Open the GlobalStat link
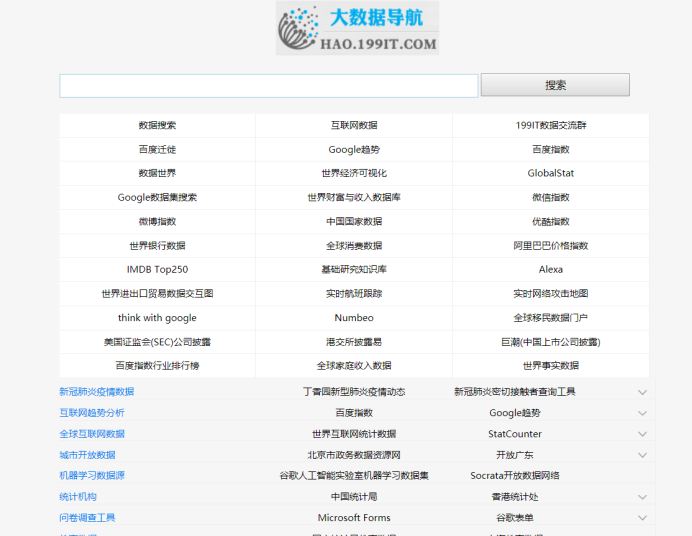Screen dimensions: 692x536 551,173
